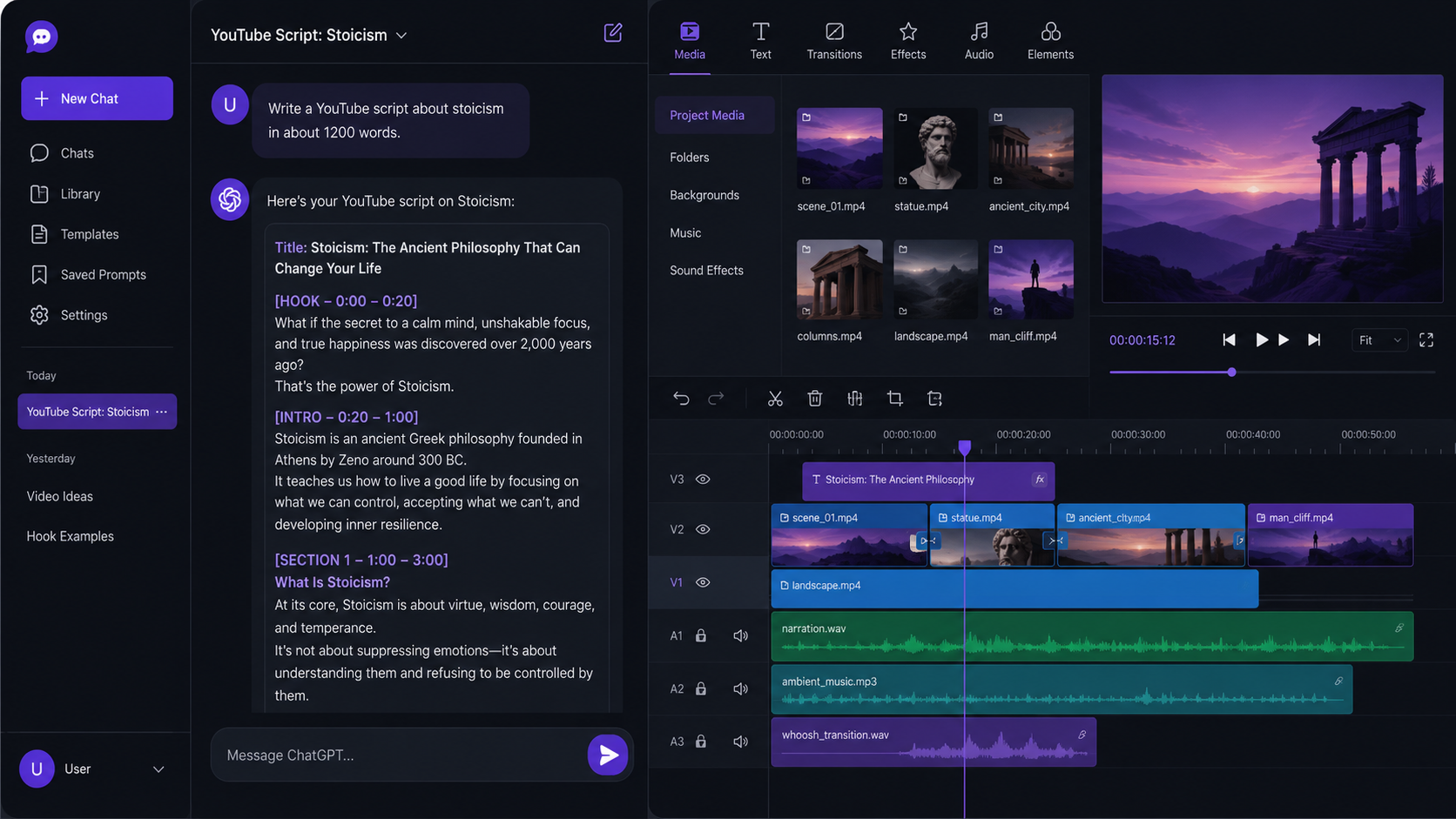The image size is (1456, 819).
Task: Open the Hook Examples chat
Action: pos(70,536)
